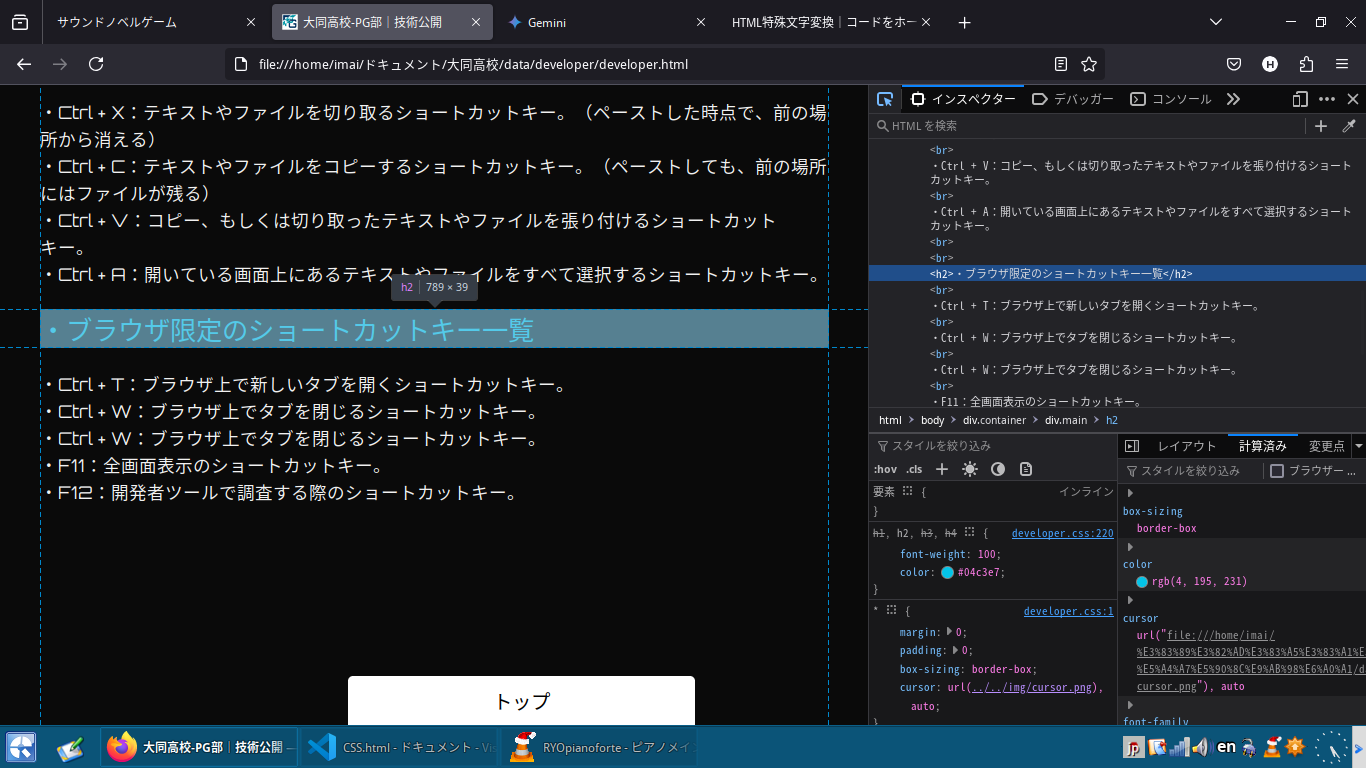Activate the element picker tool in DevTools
The width and height of the screenshot is (1366, 768).
885,99
